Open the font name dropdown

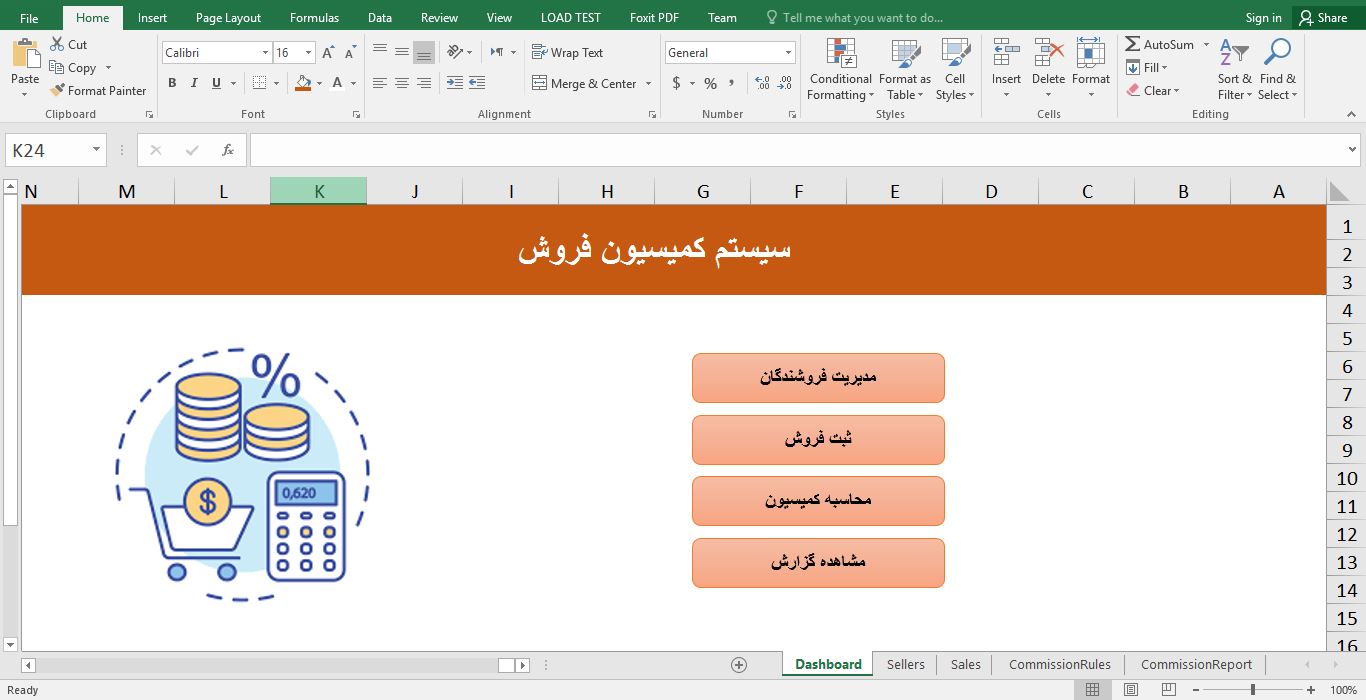click(265, 53)
